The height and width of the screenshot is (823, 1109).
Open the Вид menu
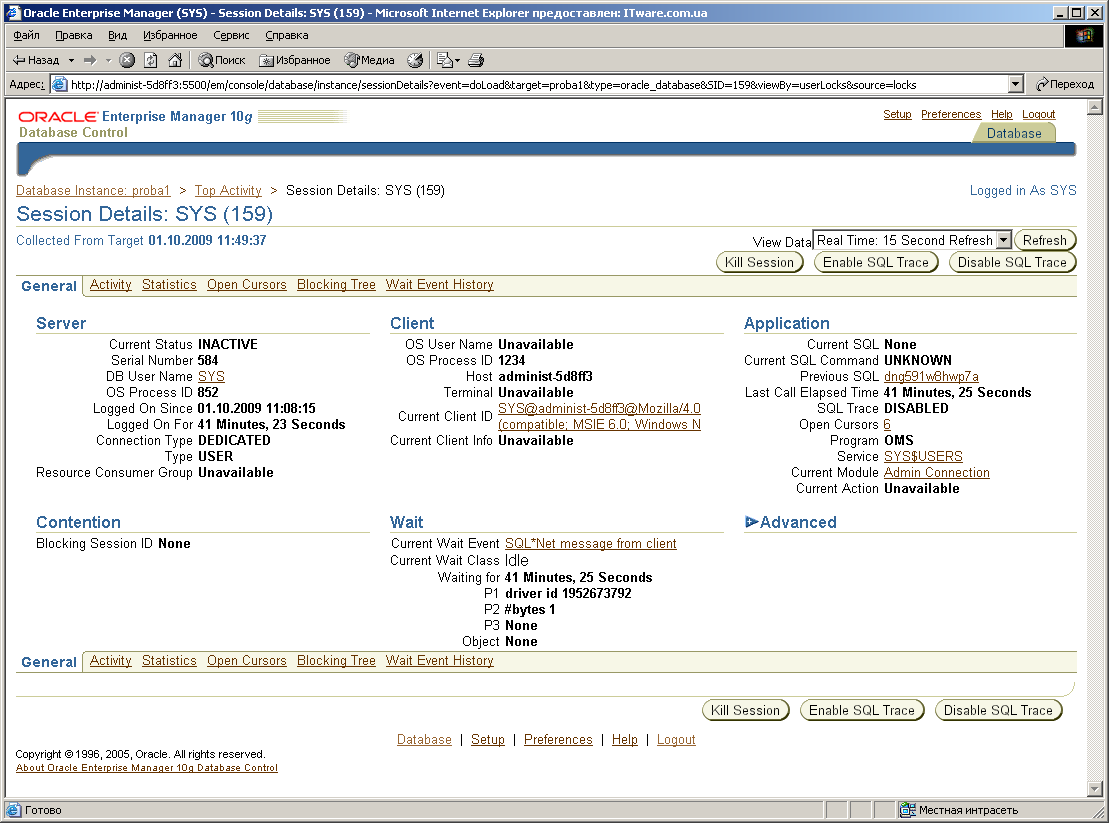[117, 35]
